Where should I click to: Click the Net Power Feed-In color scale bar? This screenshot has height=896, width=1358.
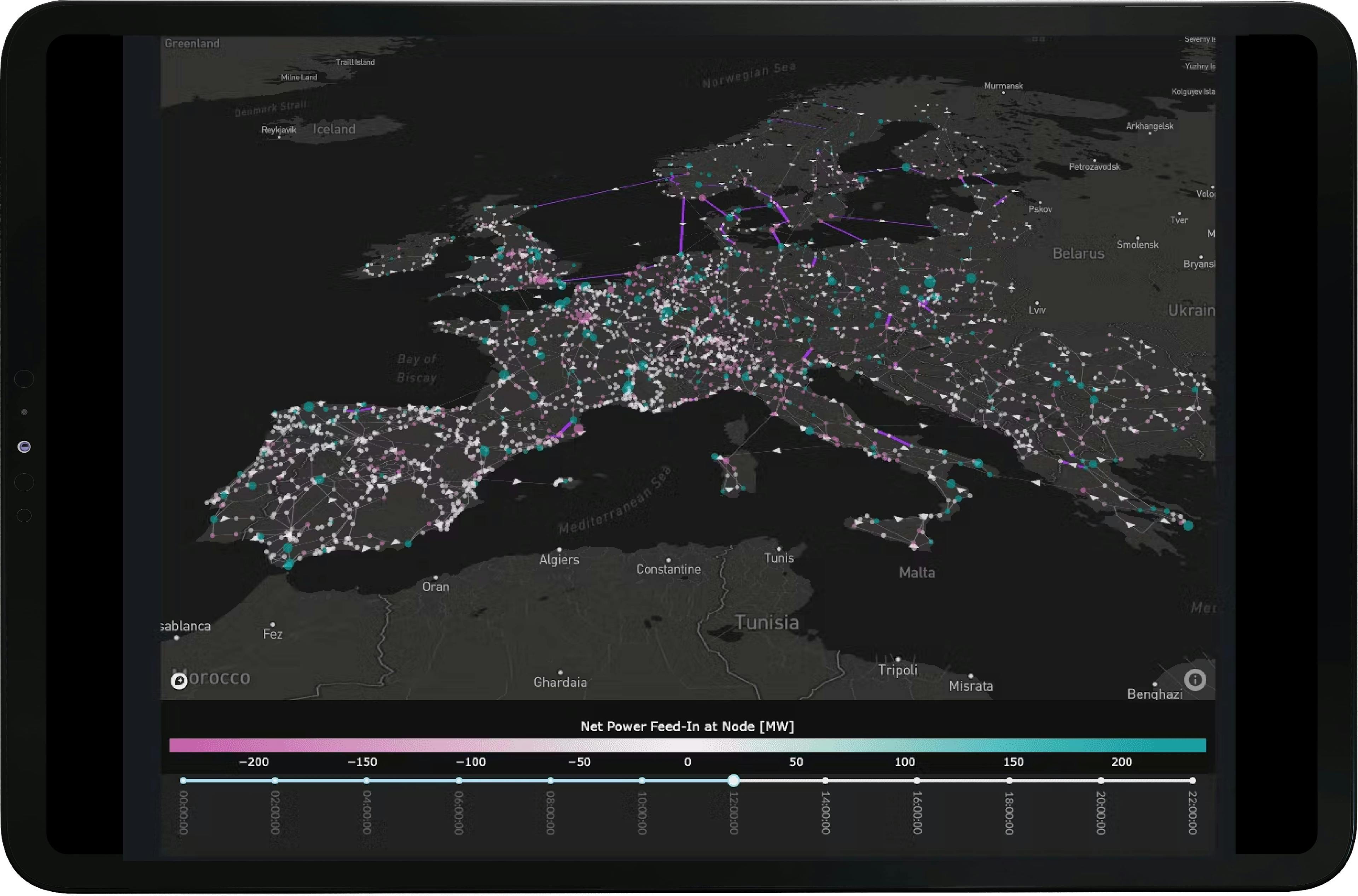coord(688,745)
